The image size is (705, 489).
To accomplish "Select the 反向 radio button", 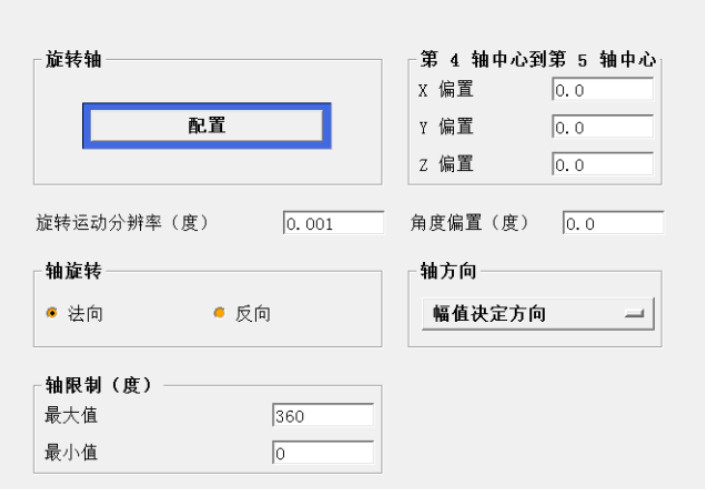I will [220, 314].
